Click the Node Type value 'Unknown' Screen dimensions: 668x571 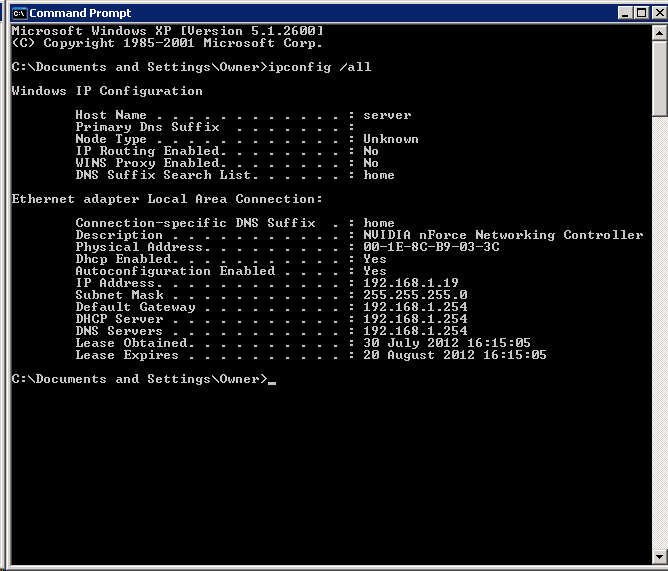pos(391,139)
